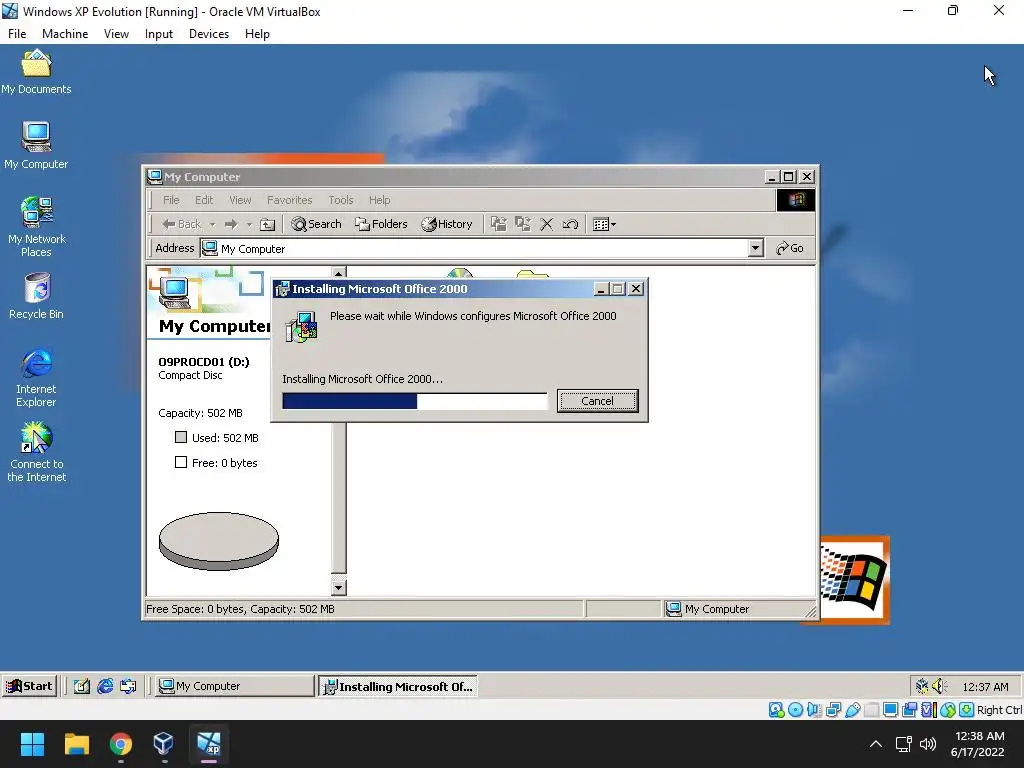Viewport: 1024px width, 768px height.
Task: Click the Forward navigation arrow
Action: pyautogui.click(x=231, y=224)
